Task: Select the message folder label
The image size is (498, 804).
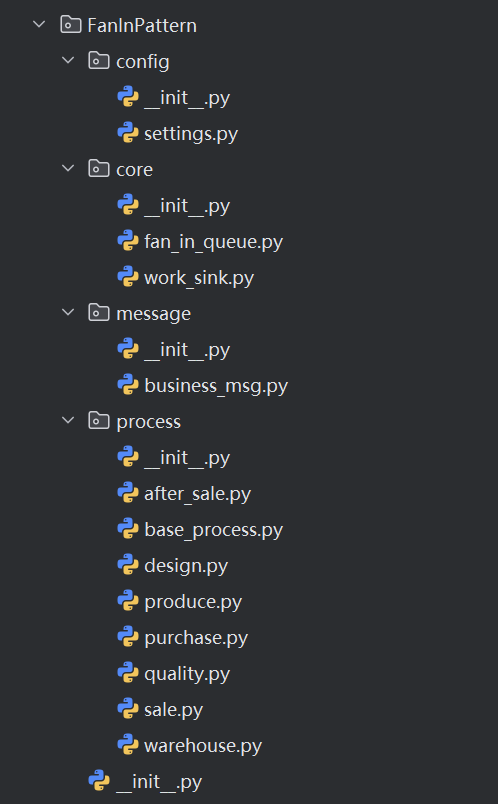Action: tap(153, 313)
